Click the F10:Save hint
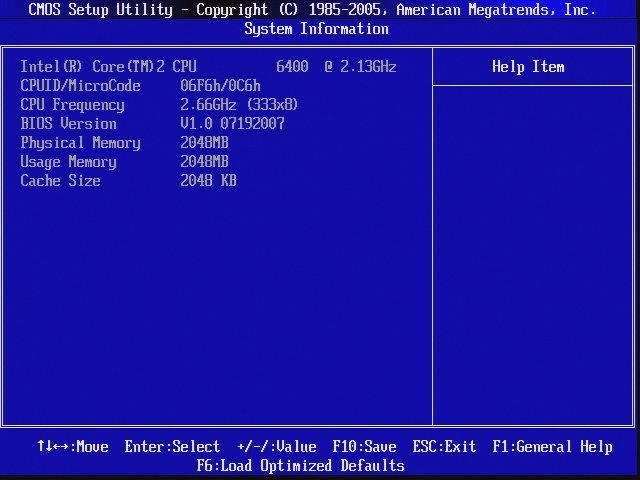 point(364,447)
